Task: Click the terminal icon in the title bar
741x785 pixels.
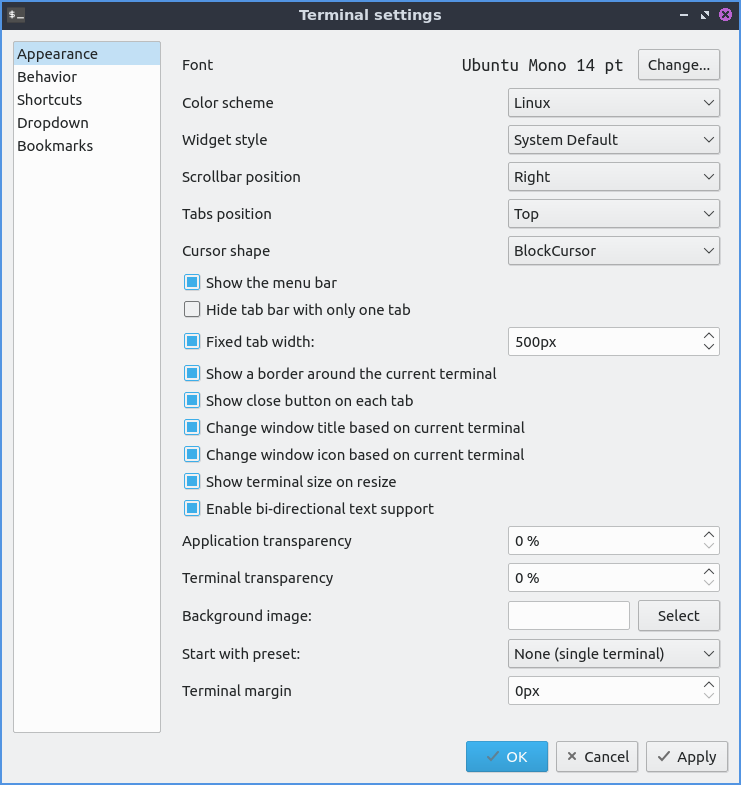Action: tap(16, 15)
